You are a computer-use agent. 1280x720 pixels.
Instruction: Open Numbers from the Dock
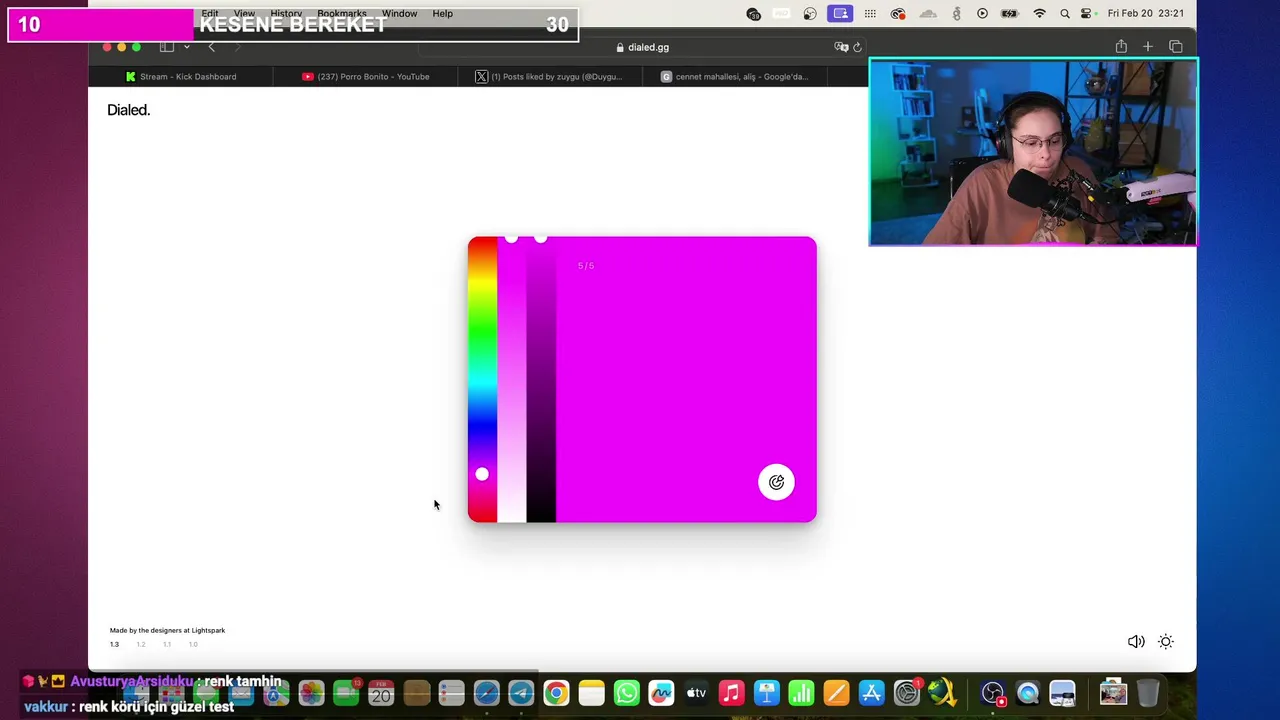point(801,693)
